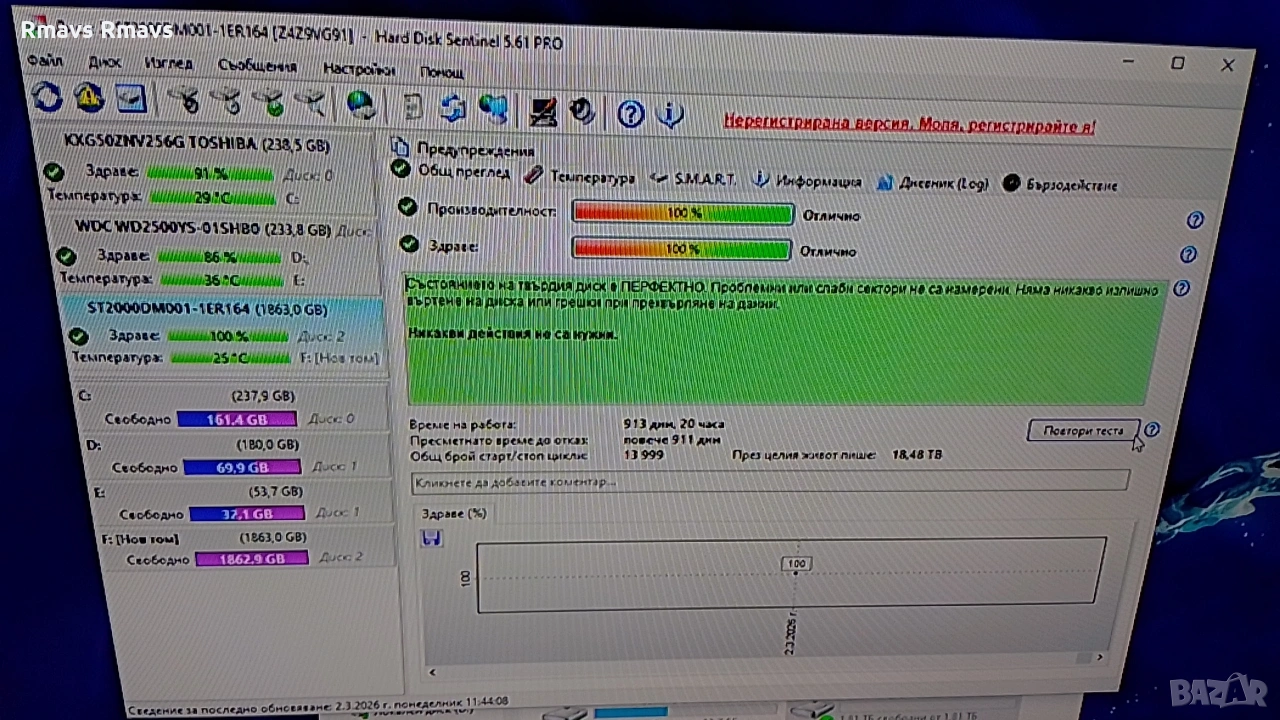The image size is (1280, 720).
Task: Click the graph's right scroll arrow
Action: pyautogui.click(x=1099, y=657)
